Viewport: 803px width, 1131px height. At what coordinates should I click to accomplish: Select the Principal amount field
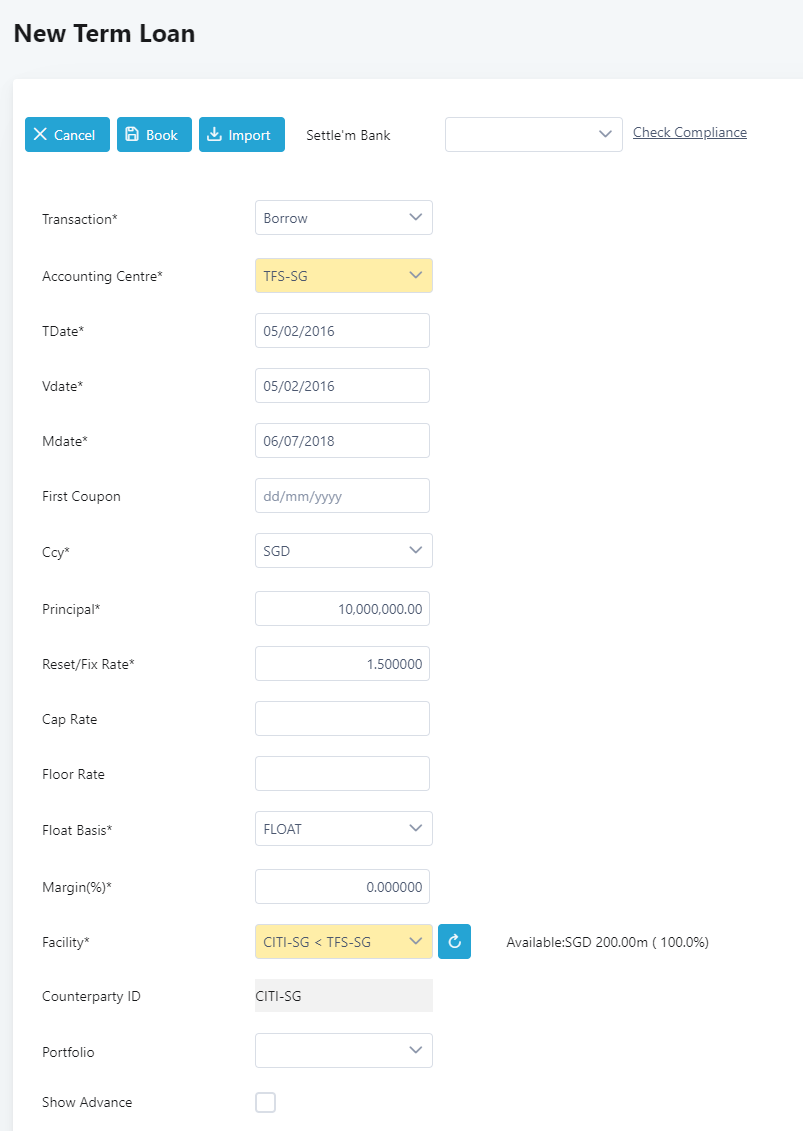click(342, 609)
